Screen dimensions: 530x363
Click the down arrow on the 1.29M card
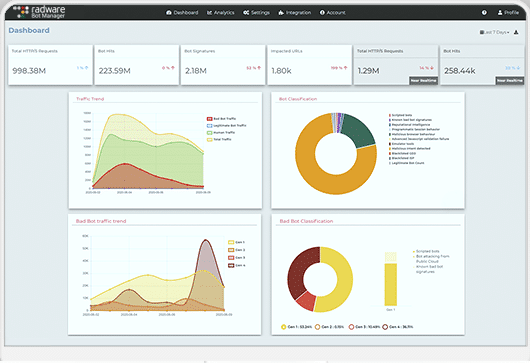pos(432,68)
